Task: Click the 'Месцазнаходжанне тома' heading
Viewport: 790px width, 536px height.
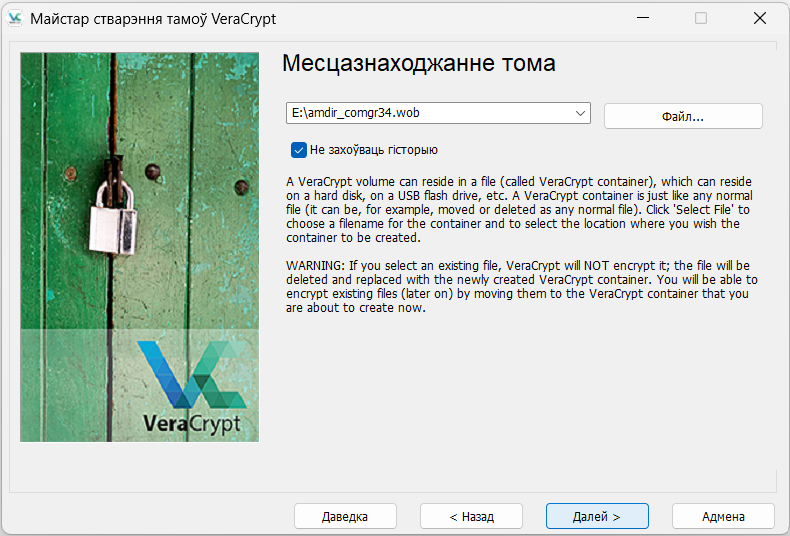Action: point(419,63)
